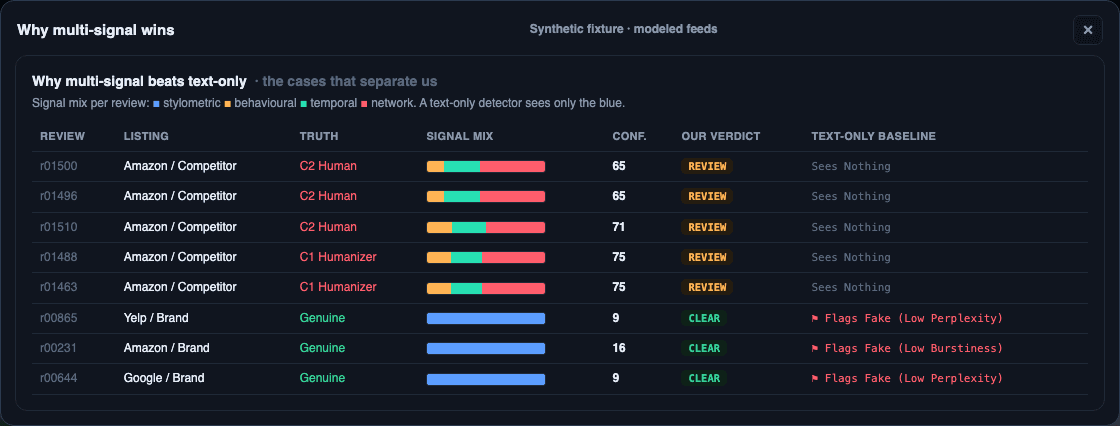Click 'Google / Brand' listing cell

[164, 377]
